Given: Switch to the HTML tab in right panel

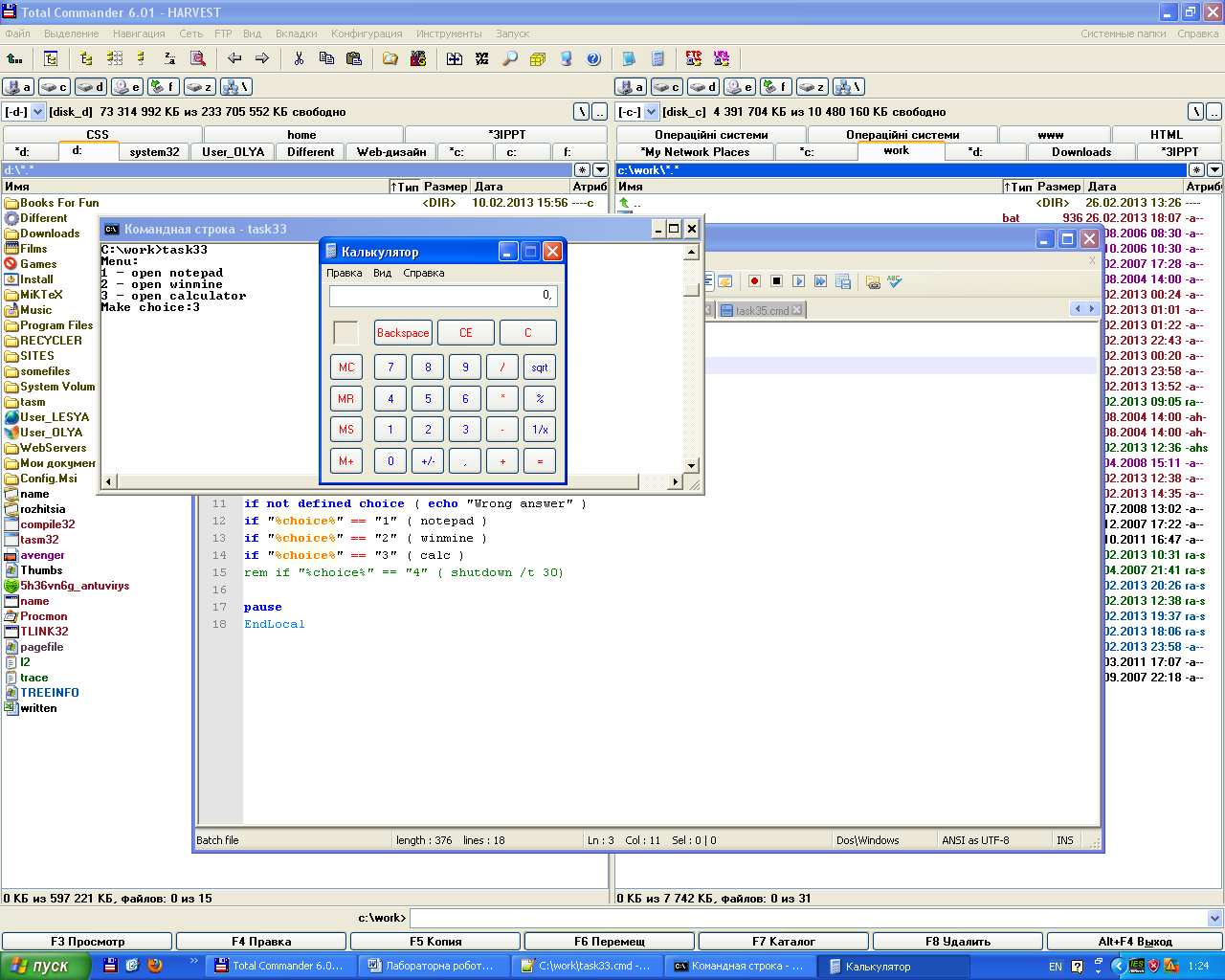Looking at the screenshot, I should click(x=1166, y=134).
